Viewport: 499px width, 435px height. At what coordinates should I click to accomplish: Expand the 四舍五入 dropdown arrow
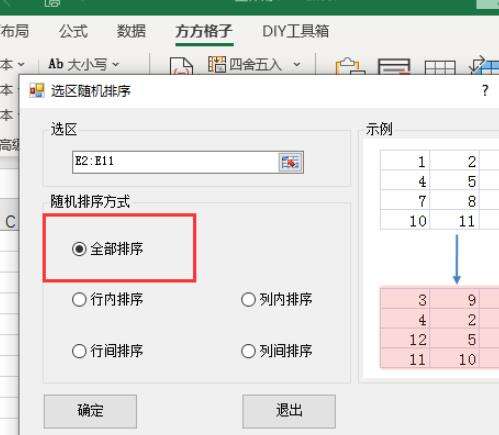pos(297,64)
